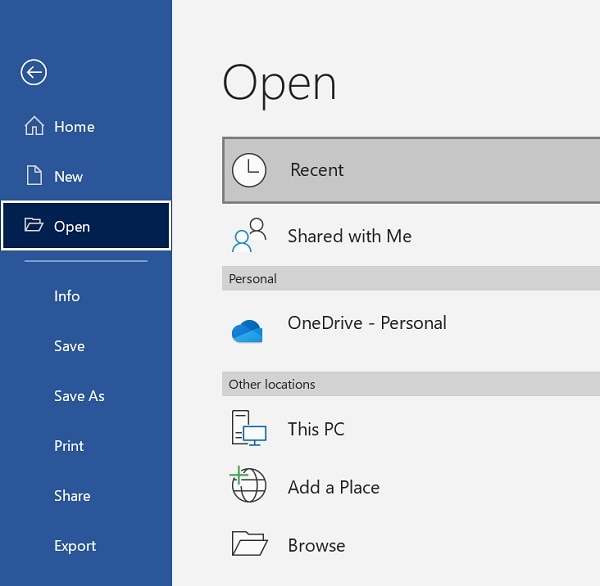Click the back arrow icon
The height and width of the screenshot is (586, 600).
[x=34, y=72]
